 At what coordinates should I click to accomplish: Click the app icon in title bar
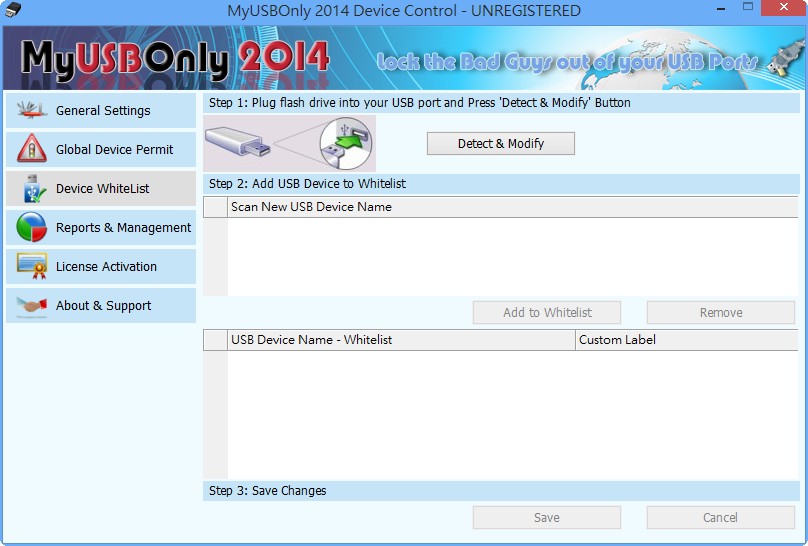point(12,10)
